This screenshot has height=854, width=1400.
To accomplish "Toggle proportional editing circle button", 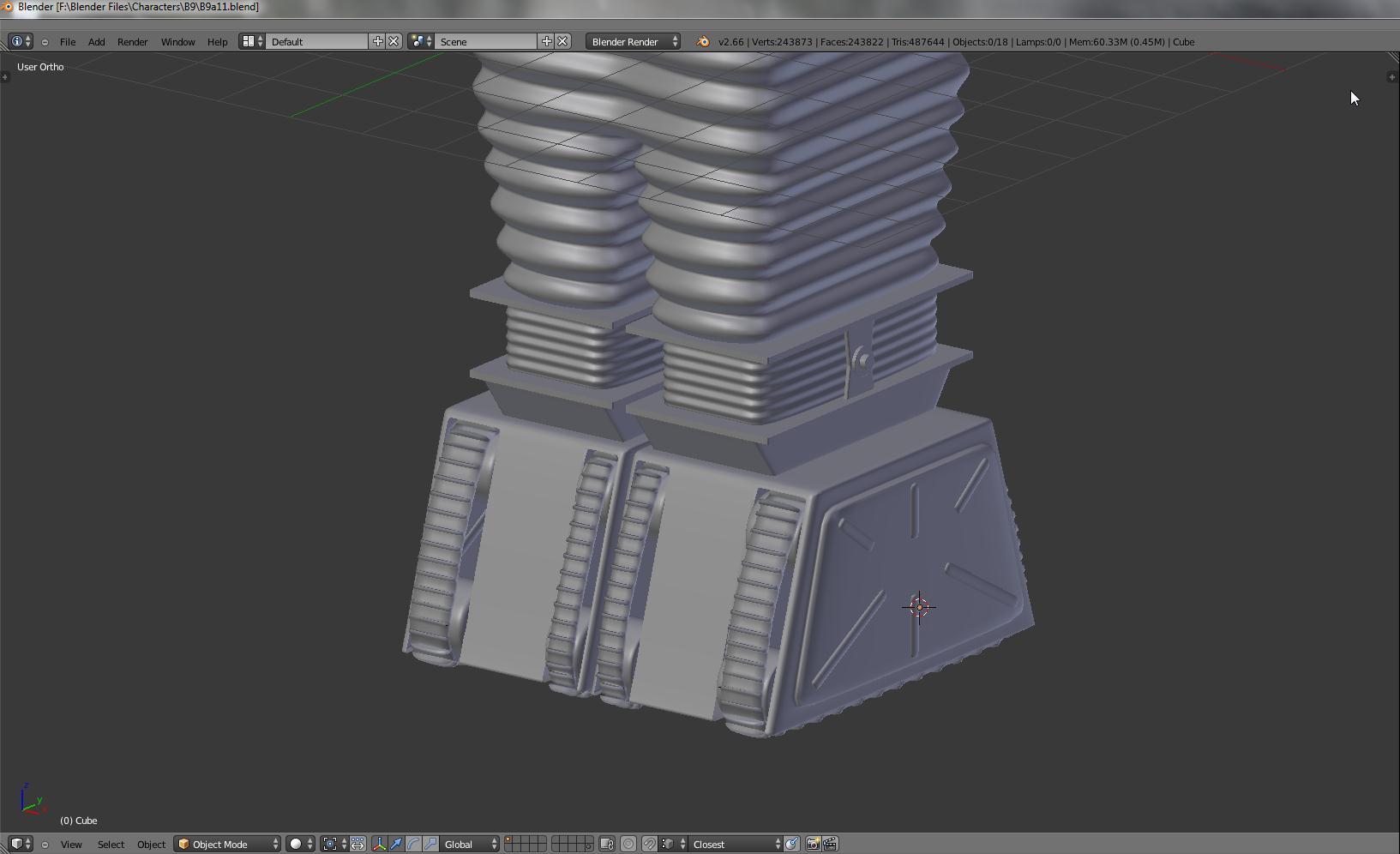I will tap(628, 845).
